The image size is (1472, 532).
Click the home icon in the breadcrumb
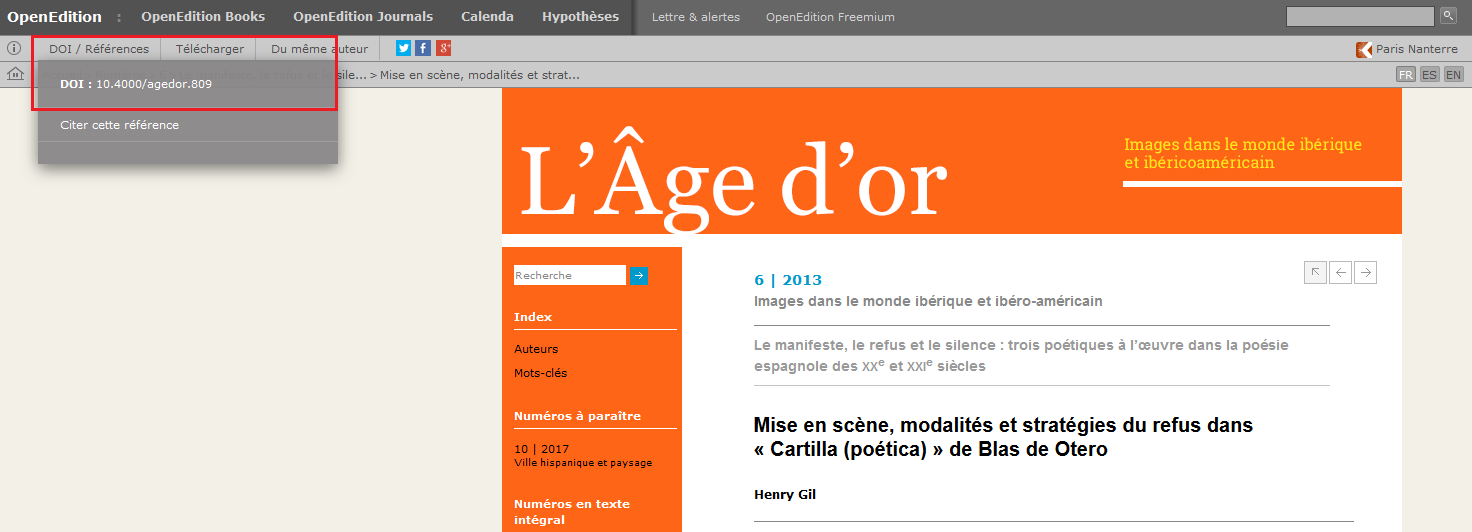(x=15, y=74)
